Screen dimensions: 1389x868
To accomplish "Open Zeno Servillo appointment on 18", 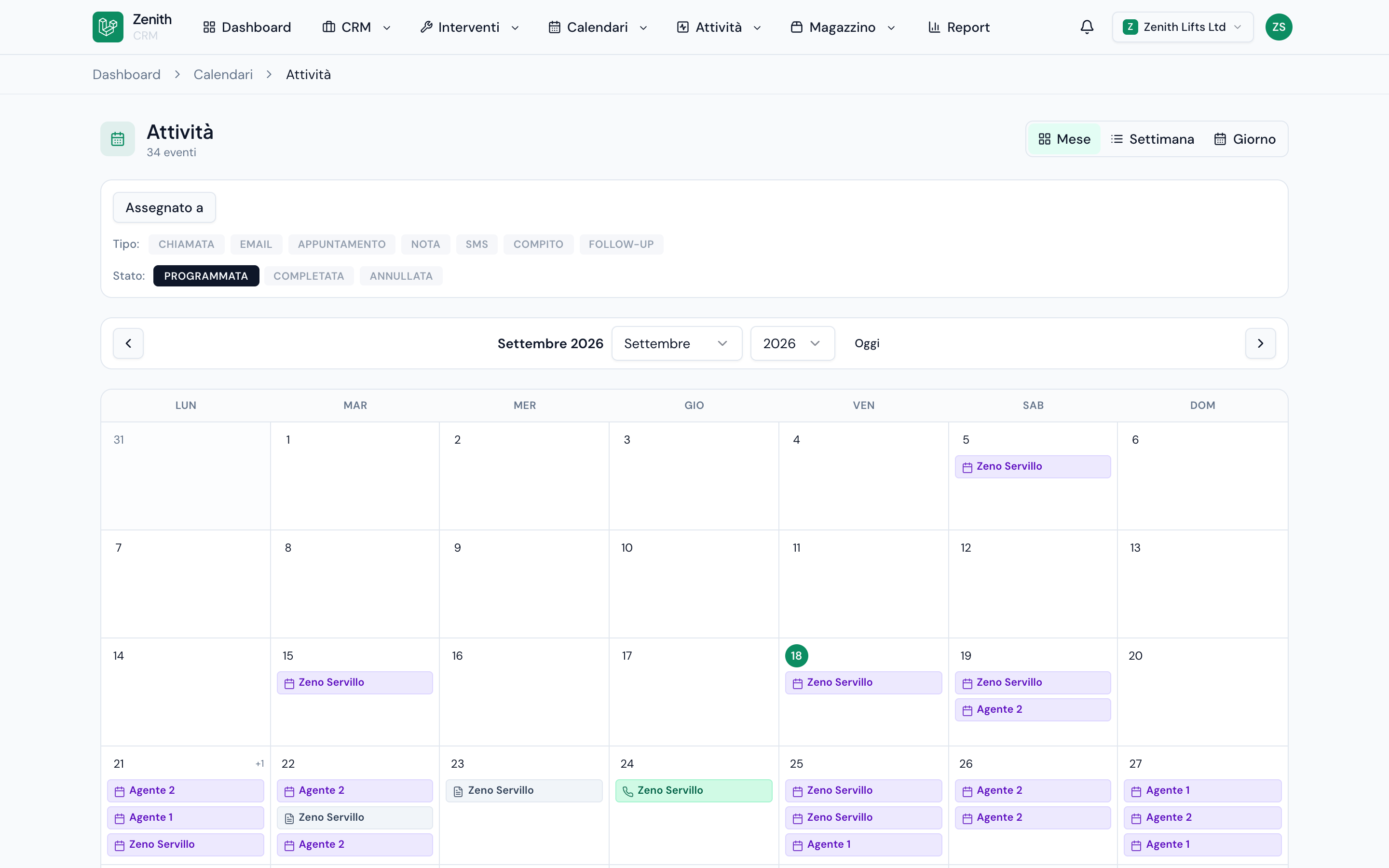I will coord(863,682).
